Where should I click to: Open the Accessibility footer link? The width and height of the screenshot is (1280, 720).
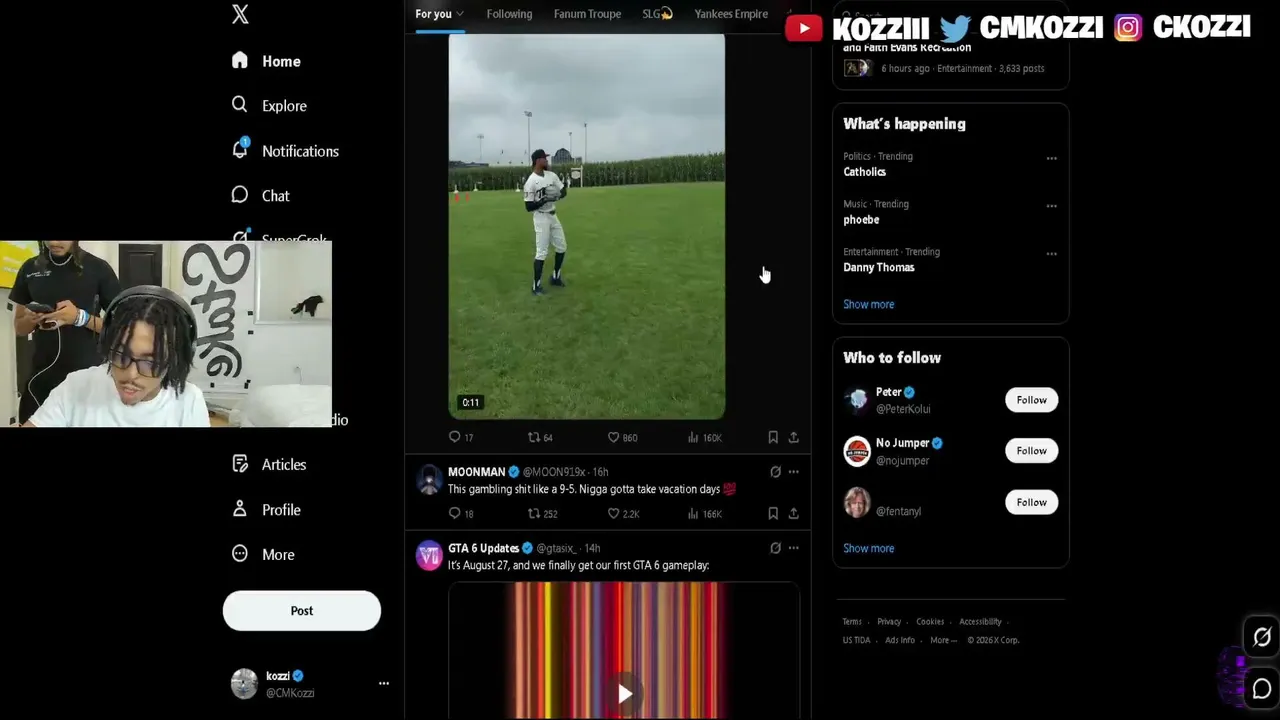click(980, 622)
